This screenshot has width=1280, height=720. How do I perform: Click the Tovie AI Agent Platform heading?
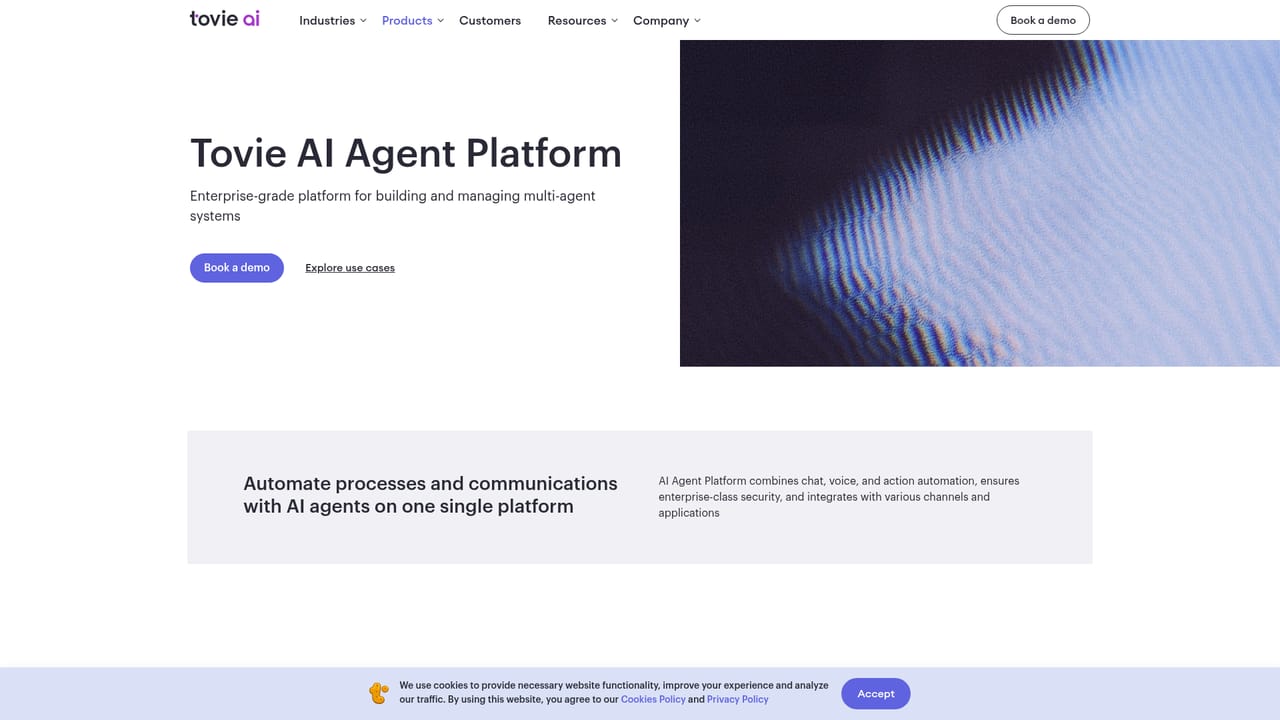click(x=406, y=153)
